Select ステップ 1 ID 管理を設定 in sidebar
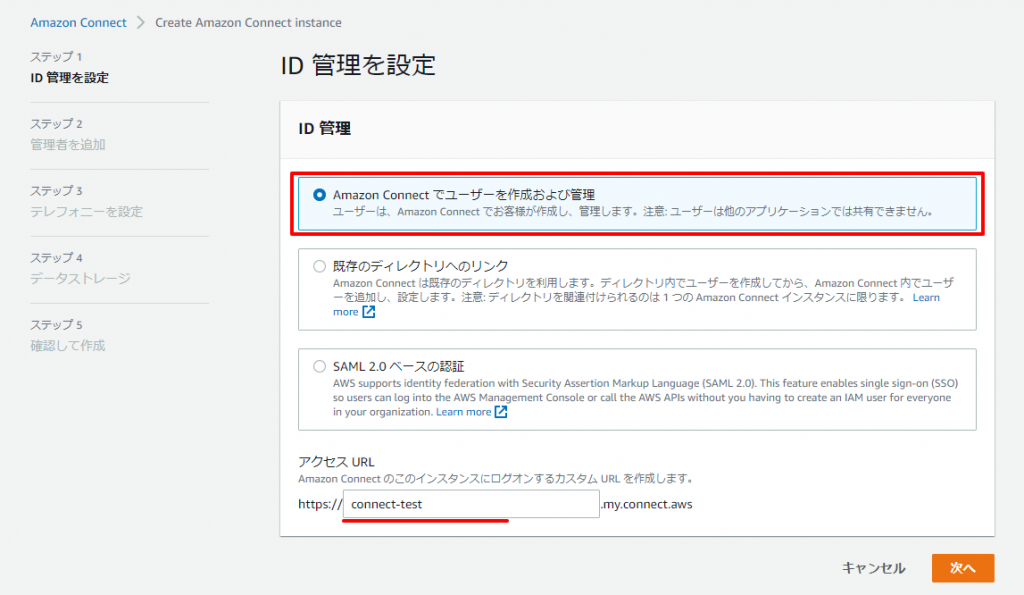The width and height of the screenshot is (1024, 595). click(x=69, y=67)
